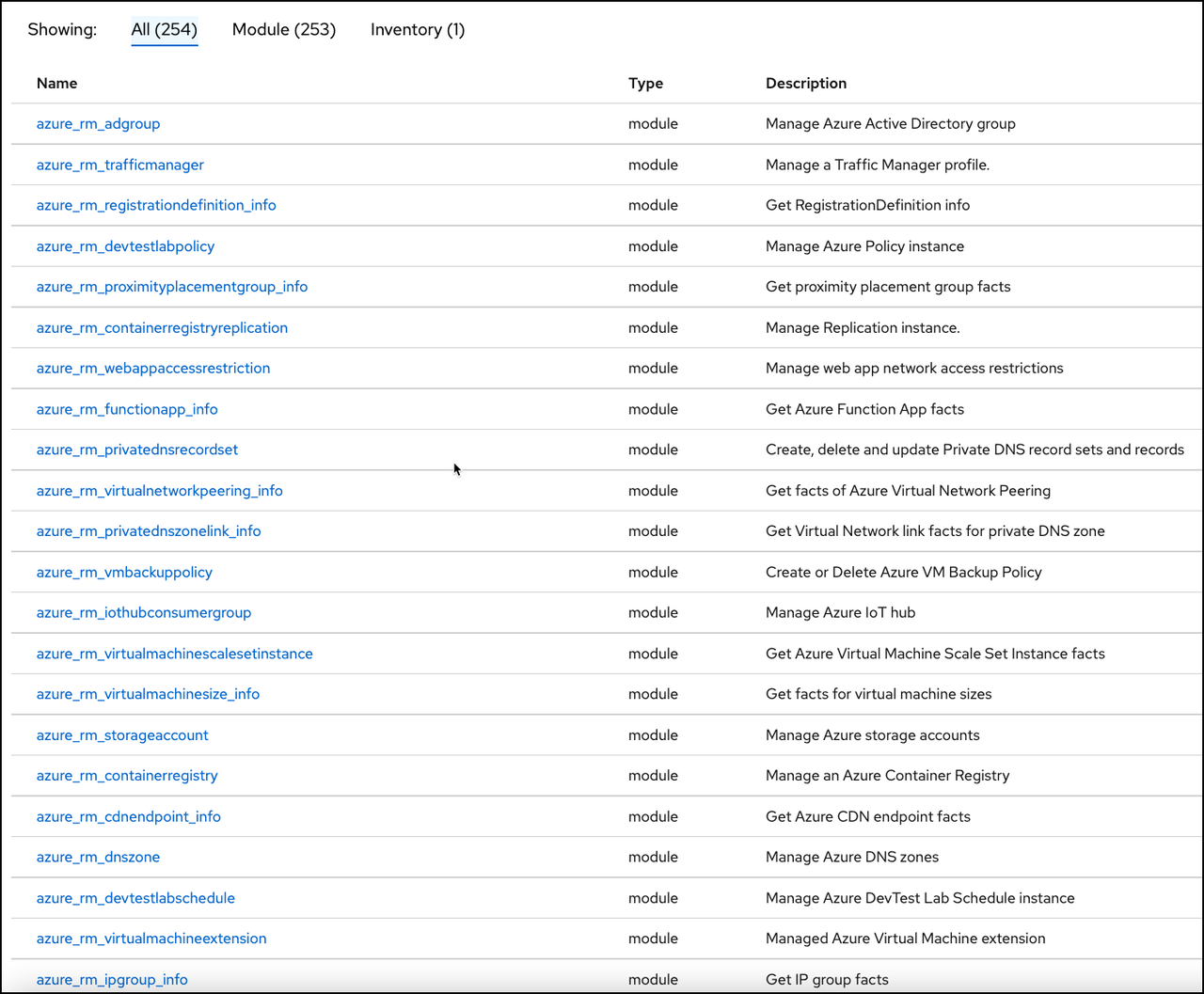This screenshot has width=1204, height=994.
Task: Open the azure_rm_ipgroup_info module
Action: 112,979
